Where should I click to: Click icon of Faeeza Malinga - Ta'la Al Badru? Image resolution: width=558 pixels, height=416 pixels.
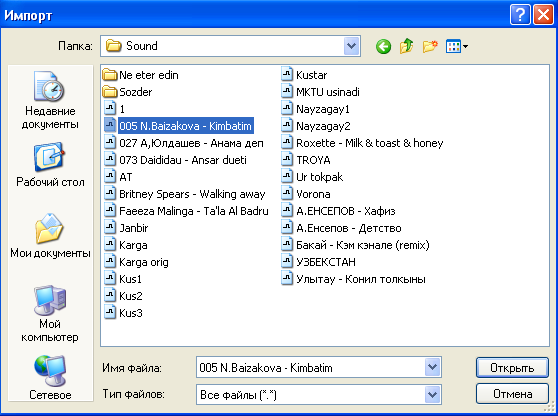[110, 211]
